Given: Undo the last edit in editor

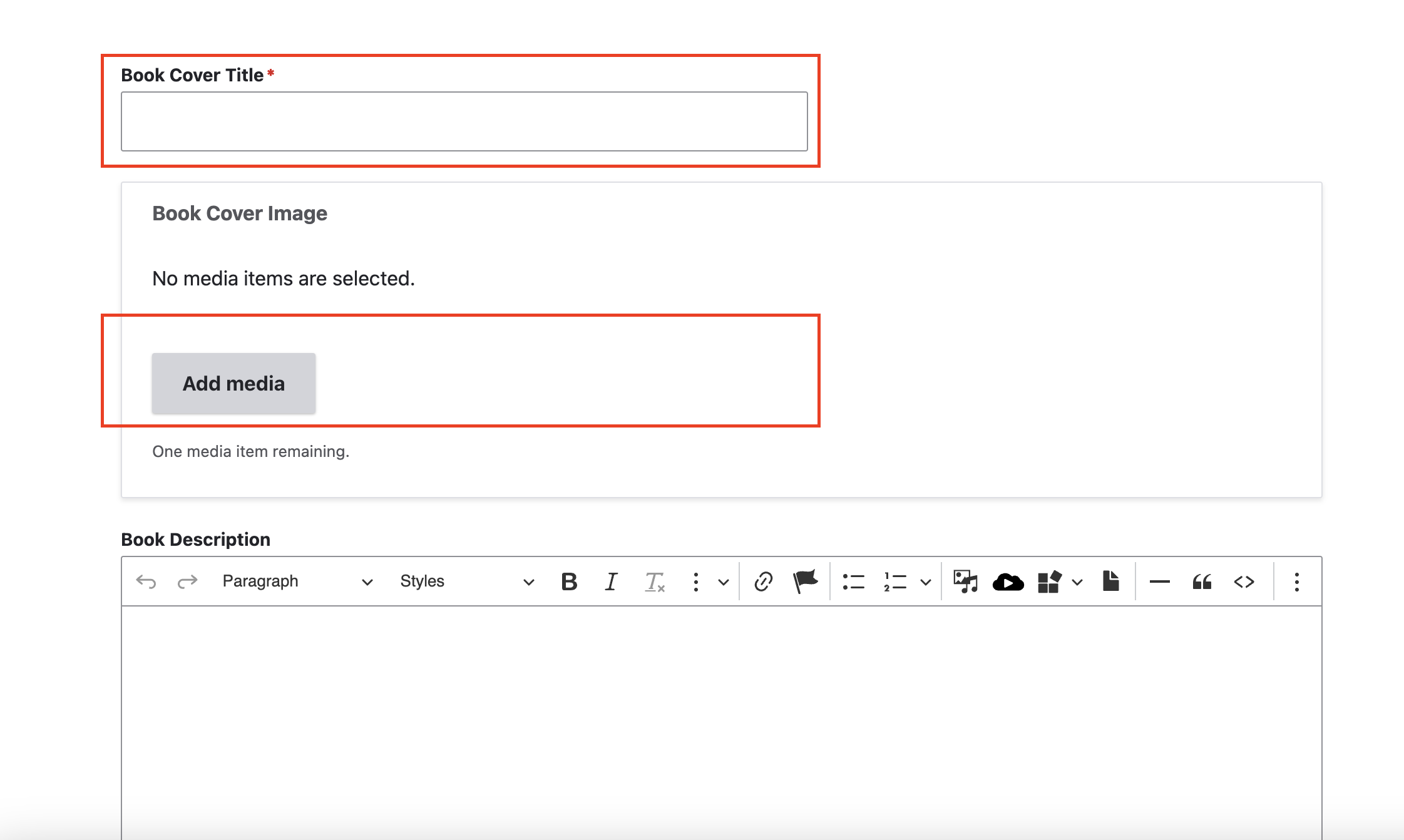Looking at the screenshot, I should point(146,581).
